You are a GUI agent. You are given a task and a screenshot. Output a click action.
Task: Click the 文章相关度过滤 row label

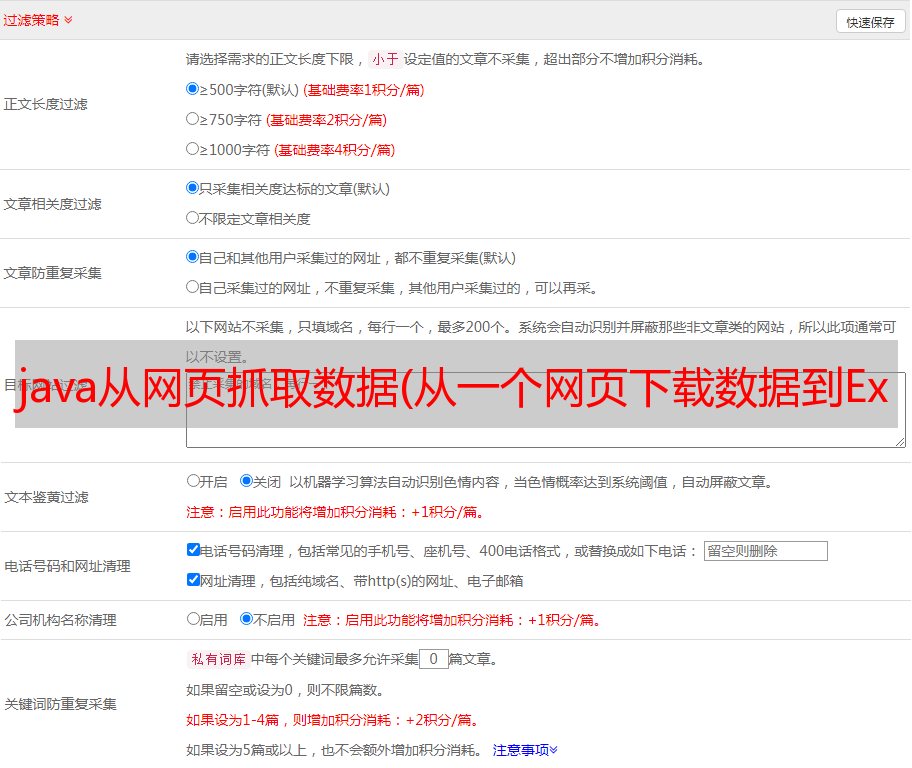point(52,204)
